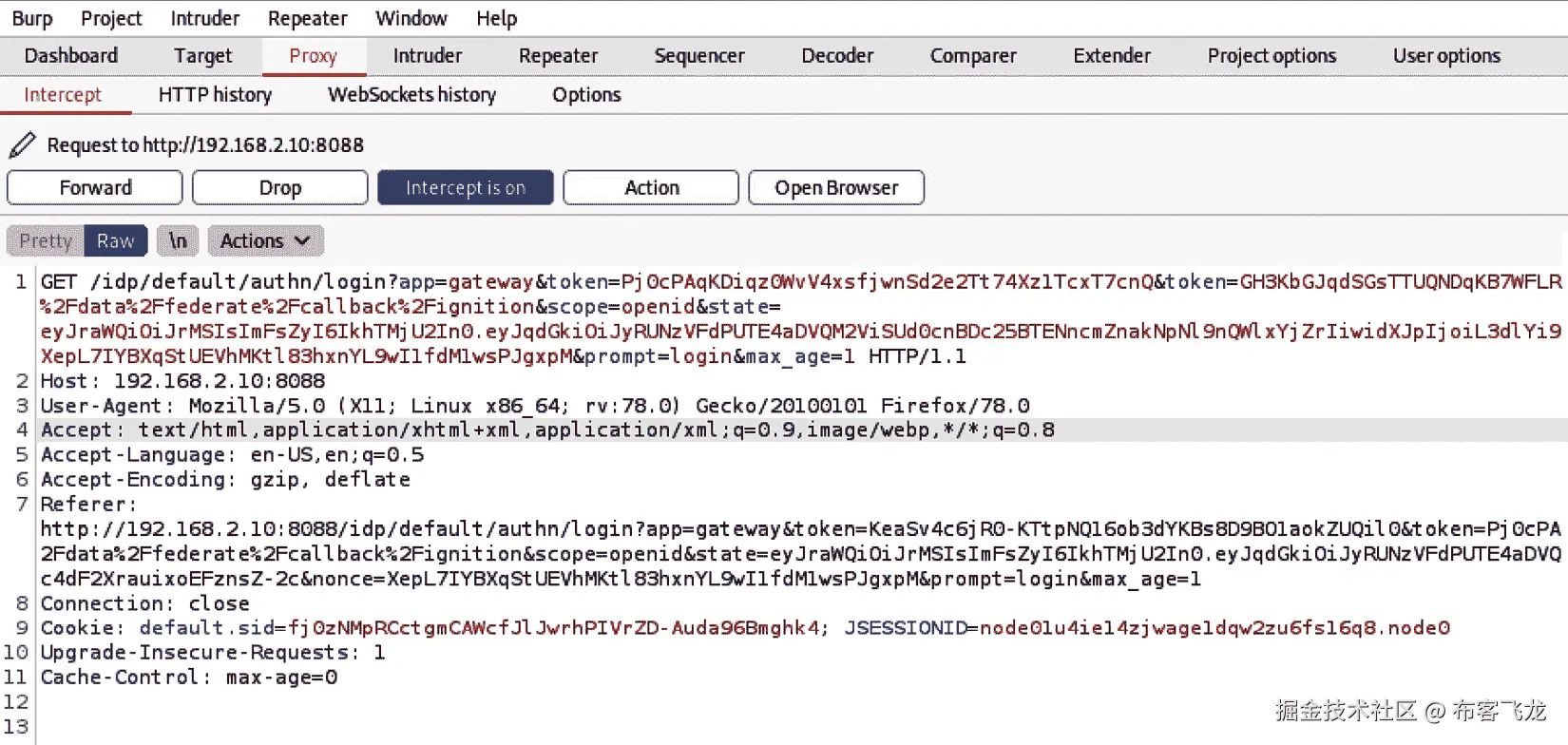Switch to Raw view

(x=116, y=241)
